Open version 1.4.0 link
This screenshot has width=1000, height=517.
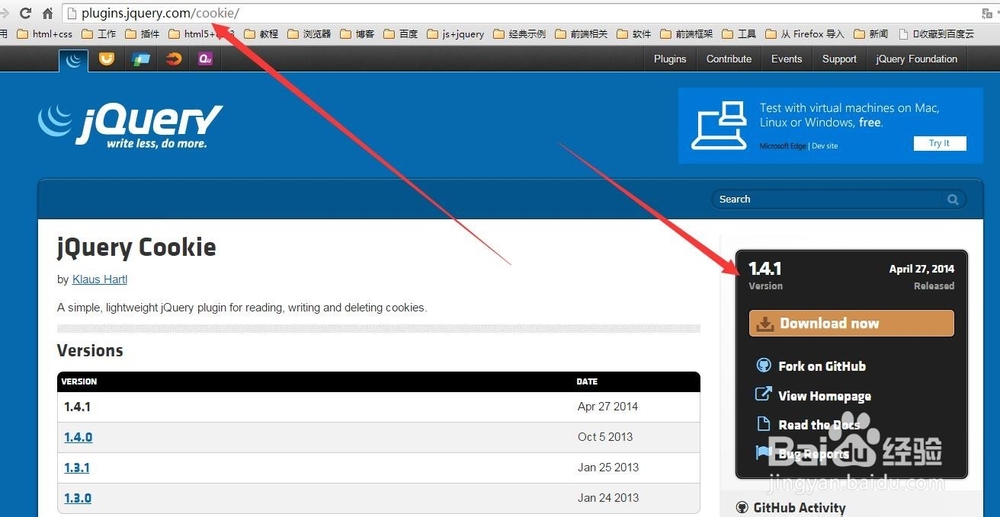[78, 437]
